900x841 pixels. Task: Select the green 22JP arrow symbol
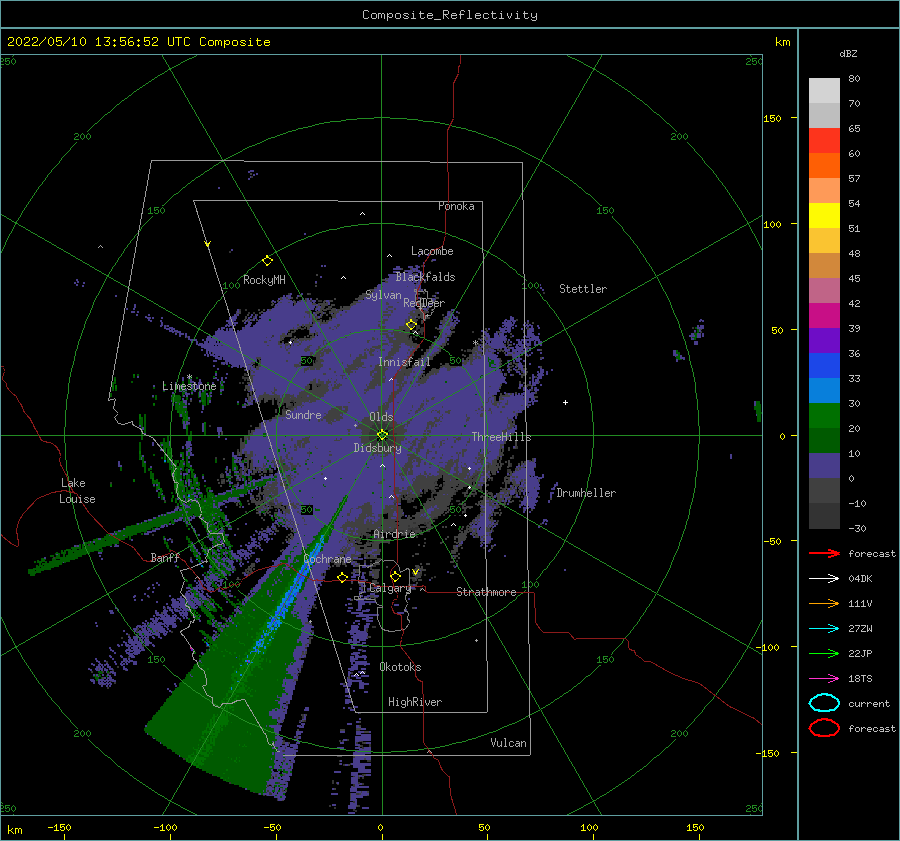(x=824, y=653)
